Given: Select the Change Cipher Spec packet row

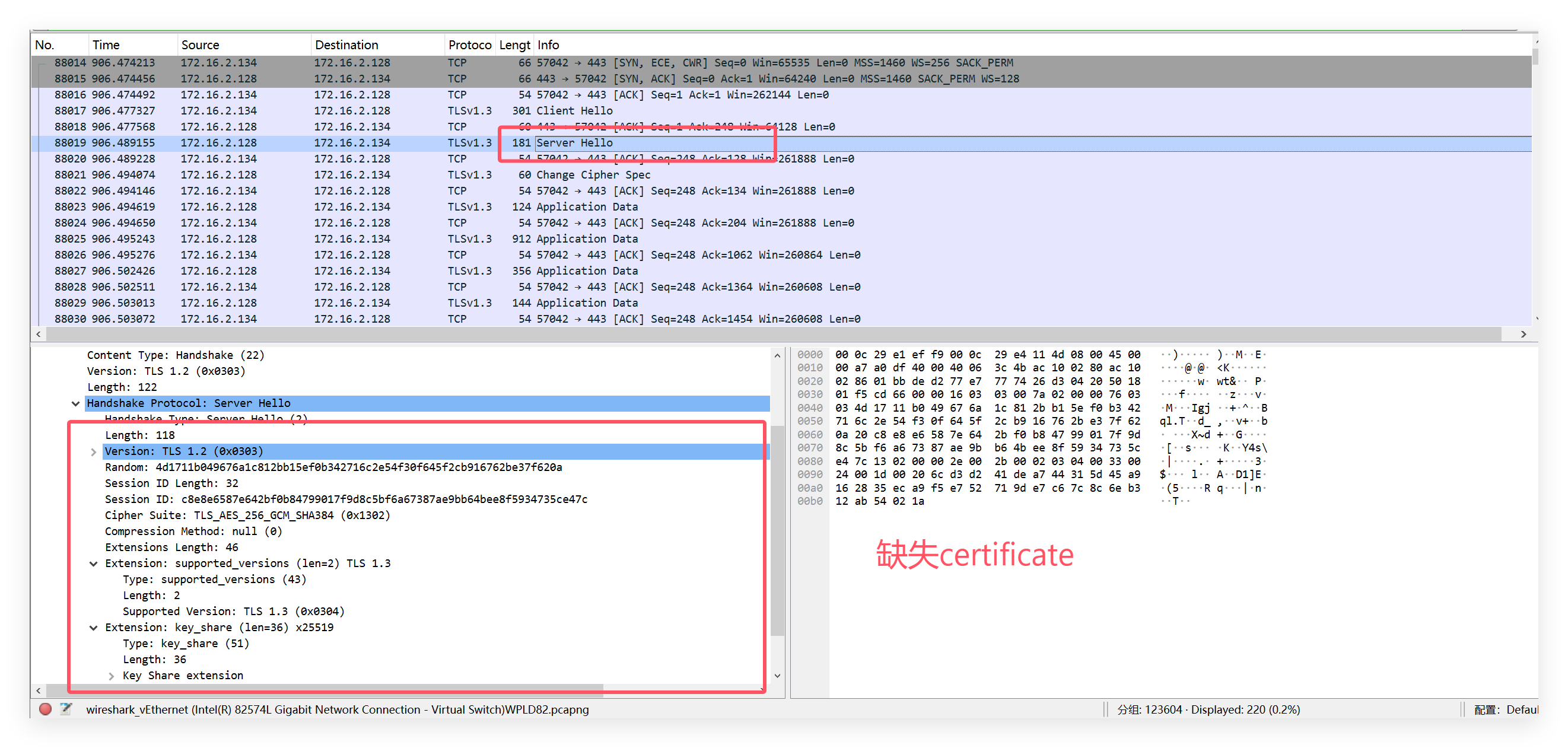Looking at the screenshot, I should [593, 174].
